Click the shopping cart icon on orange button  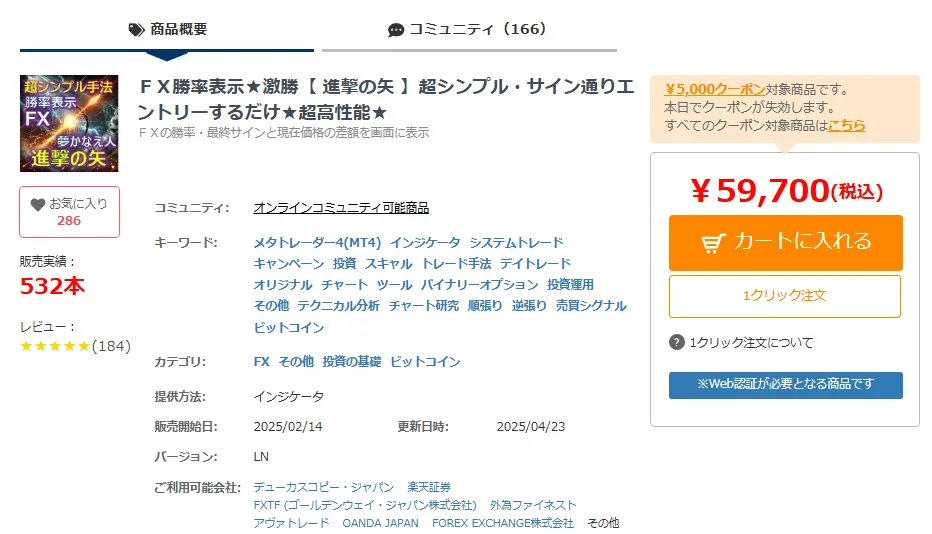pos(713,243)
